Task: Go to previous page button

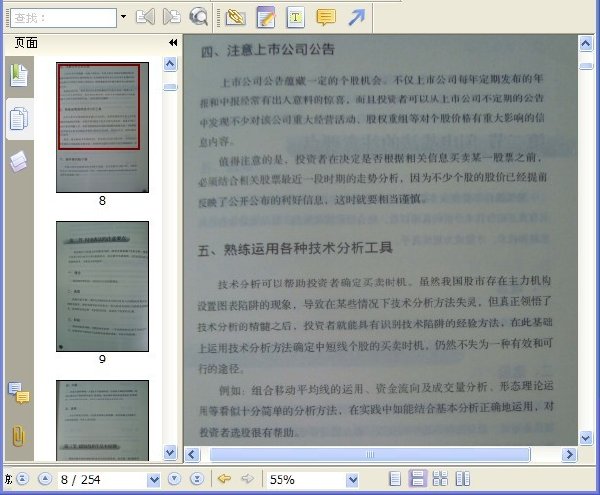Action: (x=45, y=479)
